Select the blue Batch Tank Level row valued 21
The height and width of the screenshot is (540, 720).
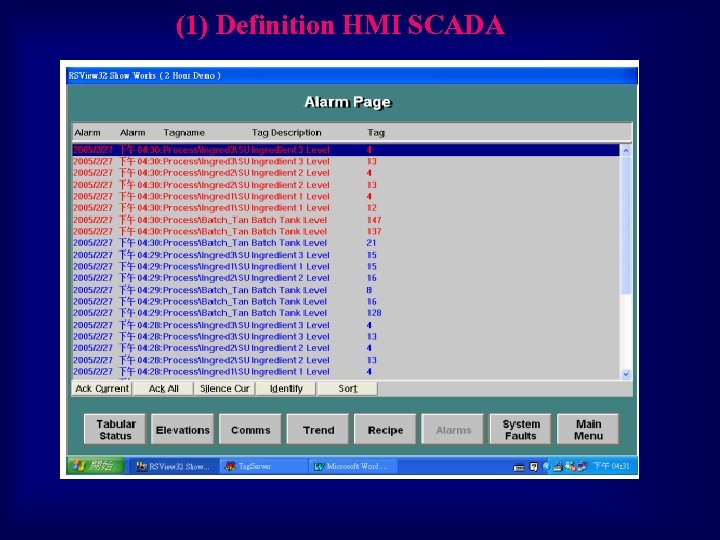pos(346,243)
